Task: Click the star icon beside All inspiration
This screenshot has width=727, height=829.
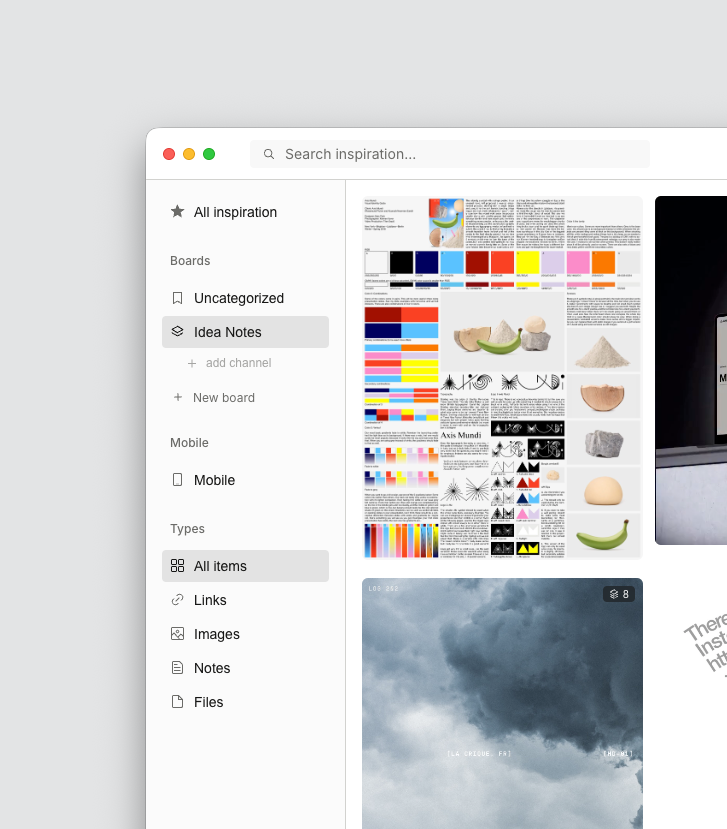Action: (177, 212)
